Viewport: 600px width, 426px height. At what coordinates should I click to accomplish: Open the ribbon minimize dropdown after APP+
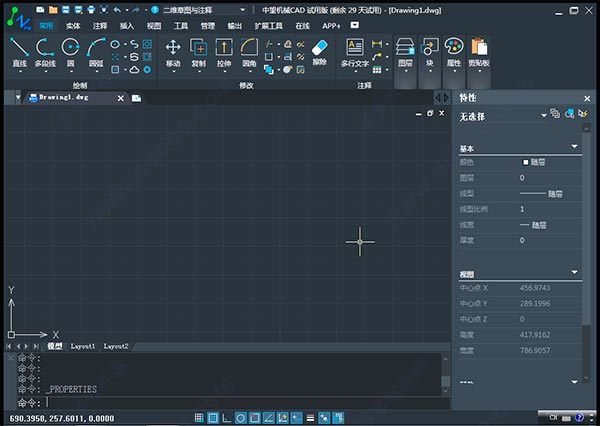(355, 25)
